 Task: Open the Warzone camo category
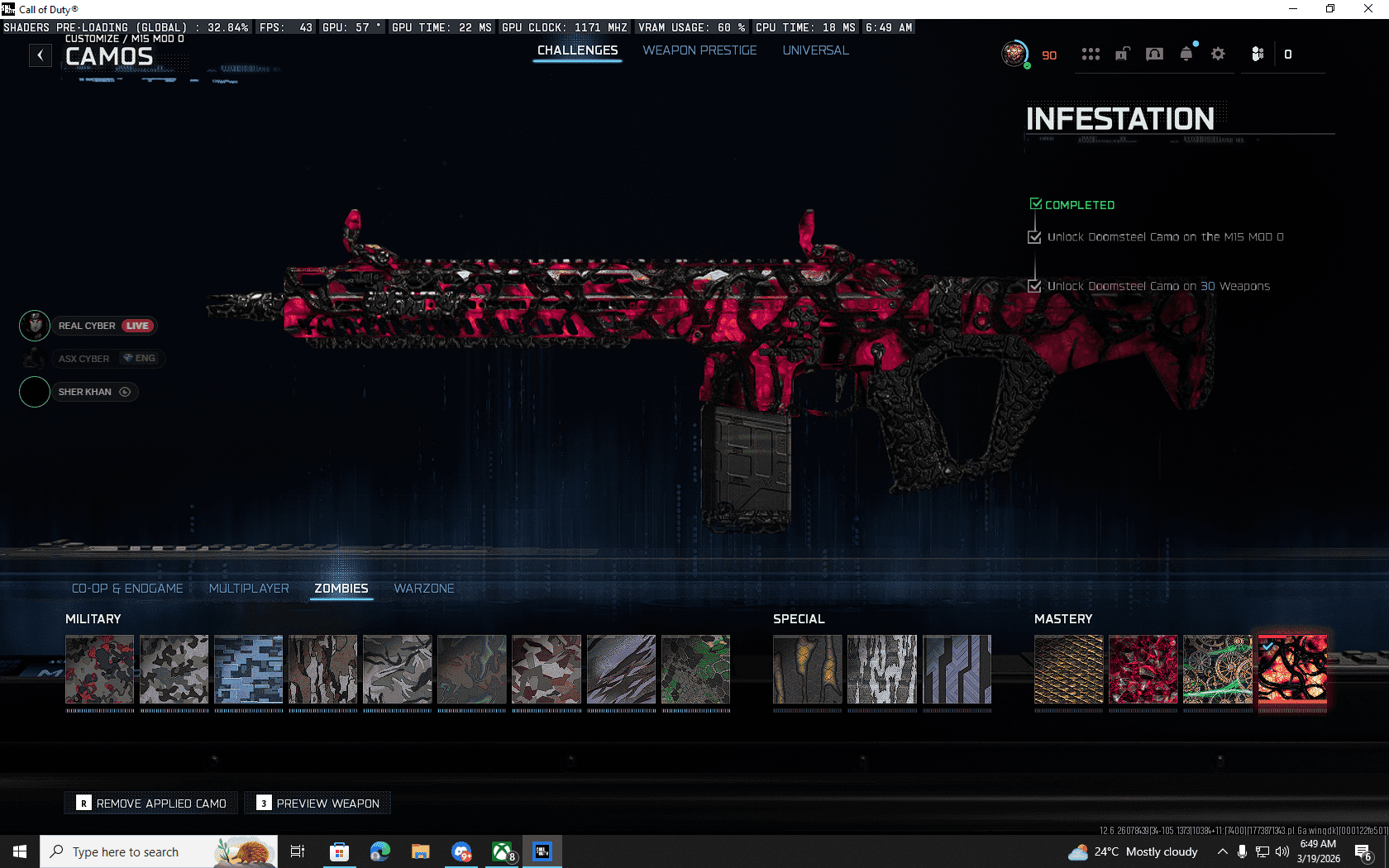point(423,589)
